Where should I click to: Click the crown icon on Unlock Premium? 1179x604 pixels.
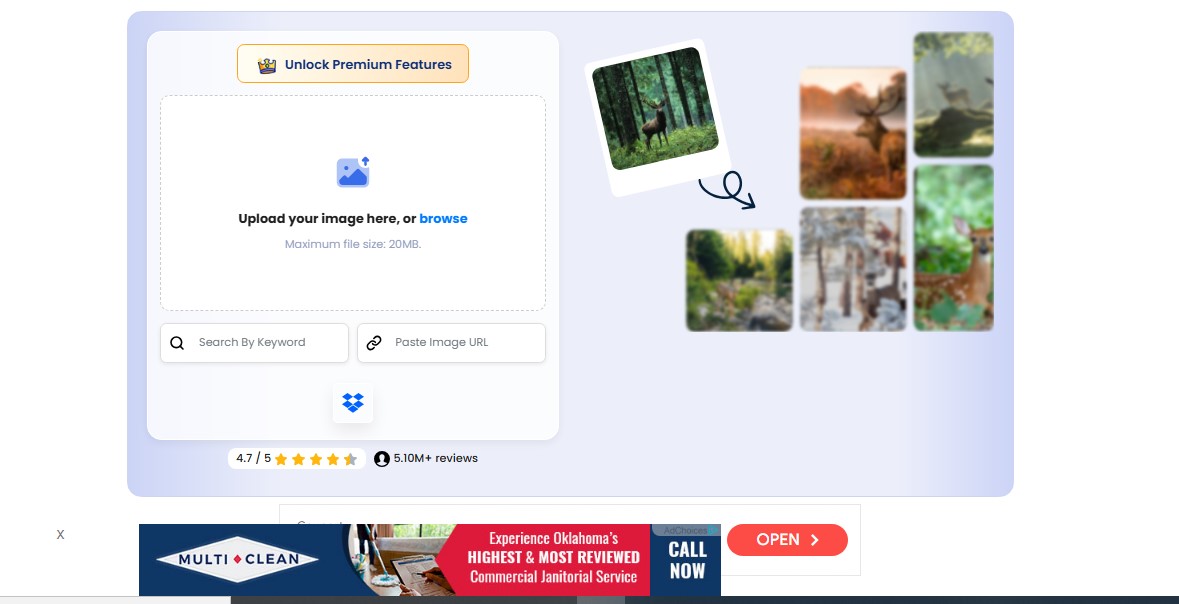coord(267,65)
